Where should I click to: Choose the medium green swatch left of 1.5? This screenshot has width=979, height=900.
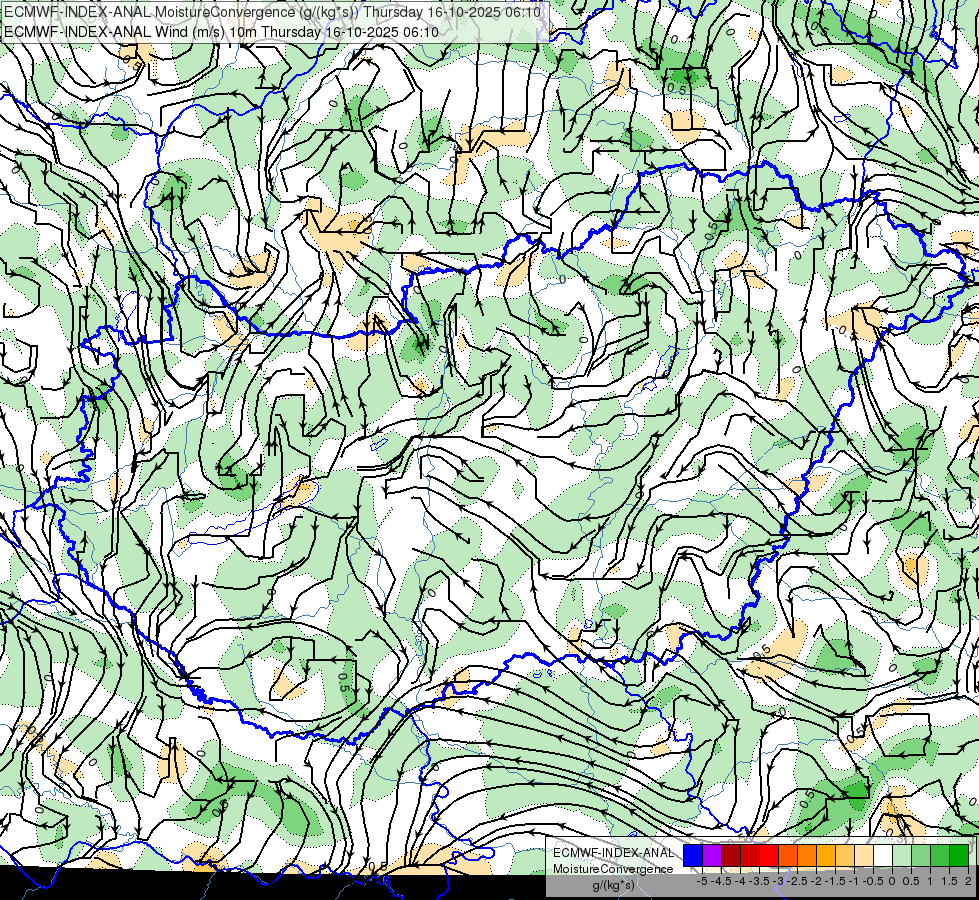point(940,855)
